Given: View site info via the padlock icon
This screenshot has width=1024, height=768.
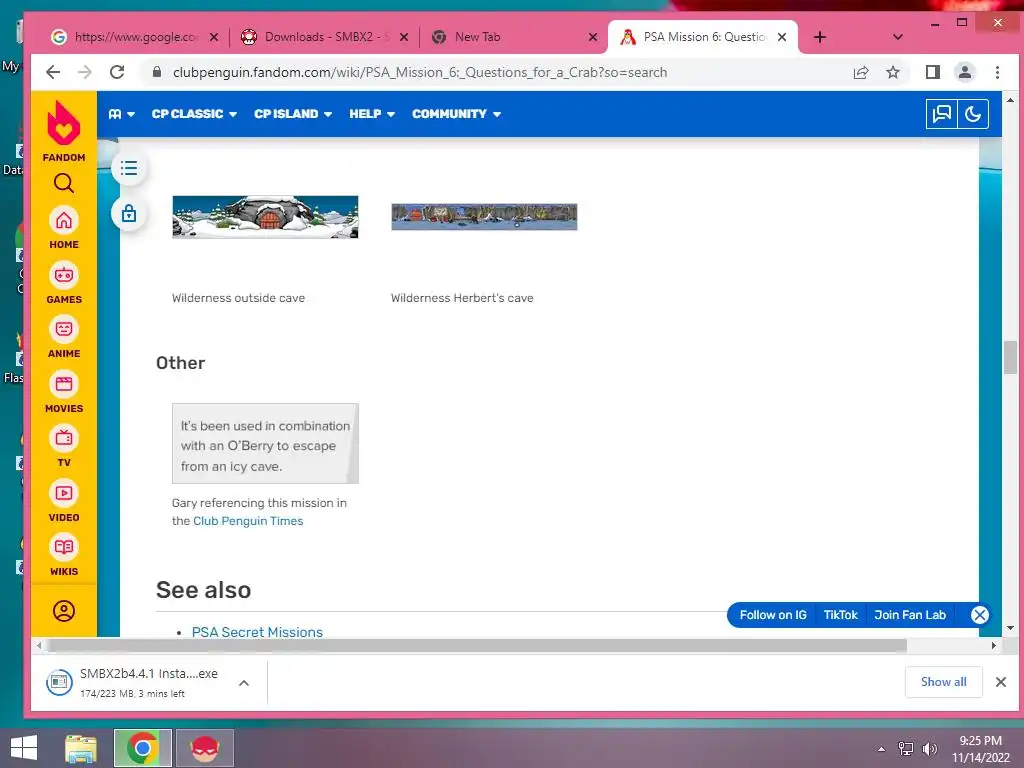Looking at the screenshot, I should [x=157, y=72].
